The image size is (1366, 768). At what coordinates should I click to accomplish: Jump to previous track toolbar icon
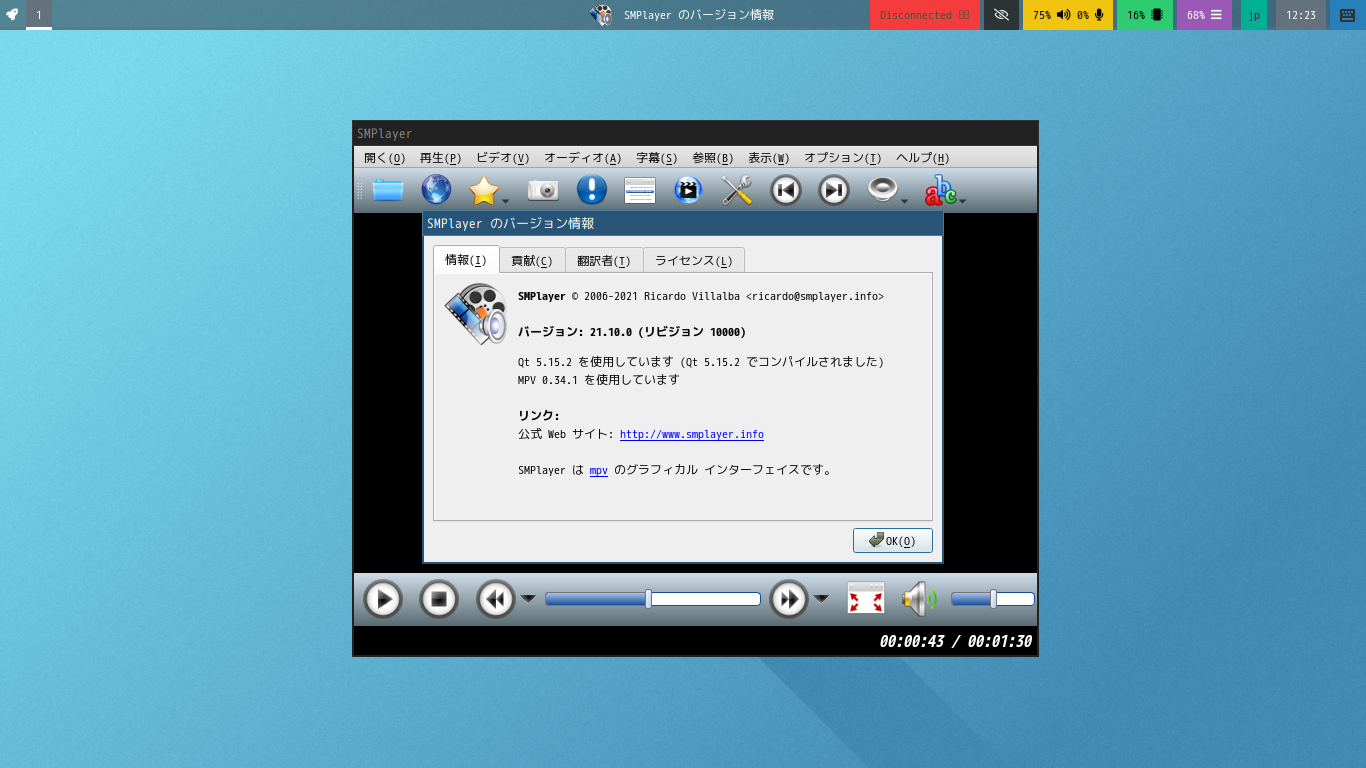click(x=786, y=190)
